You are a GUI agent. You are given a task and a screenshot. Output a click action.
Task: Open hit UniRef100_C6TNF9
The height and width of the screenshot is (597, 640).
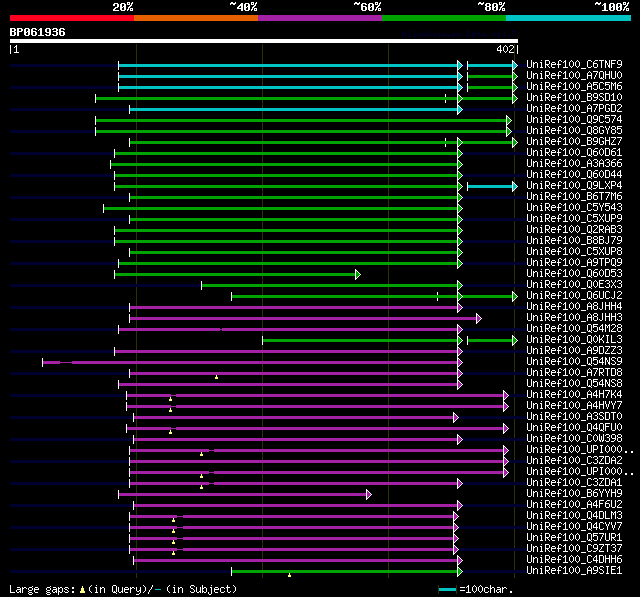pyautogui.click(x=574, y=64)
